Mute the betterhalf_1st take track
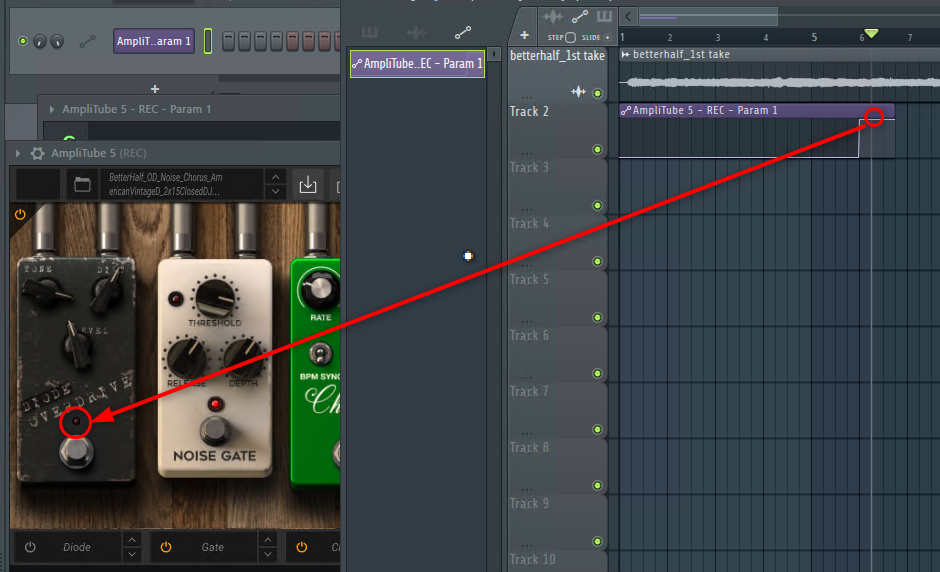The height and width of the screenshot is (572, 940). (597, 94)
